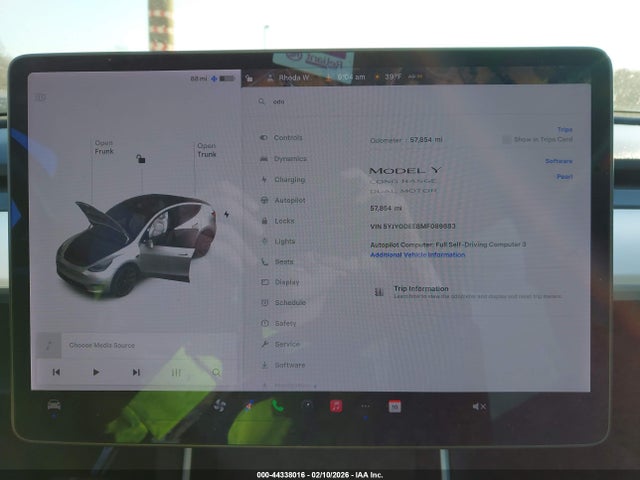Unmute with the volume icon in the dock

pos(479,407)
